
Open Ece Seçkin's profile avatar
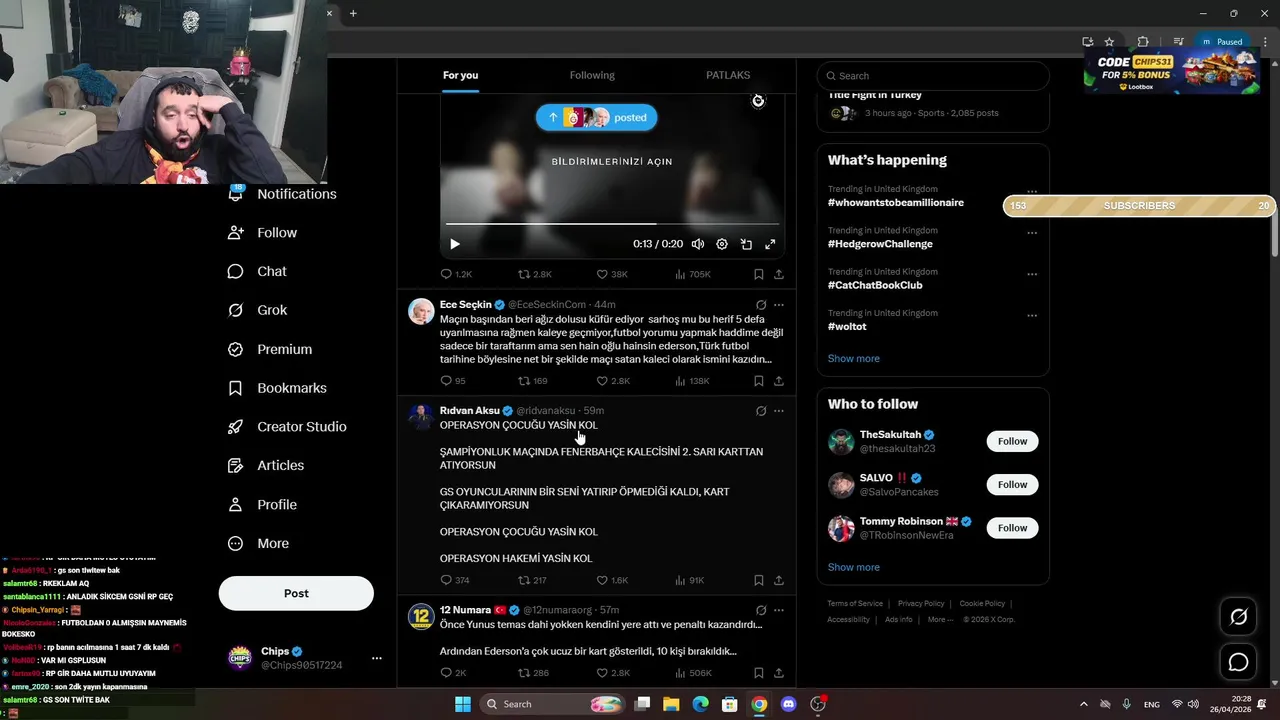click(421, 311)
